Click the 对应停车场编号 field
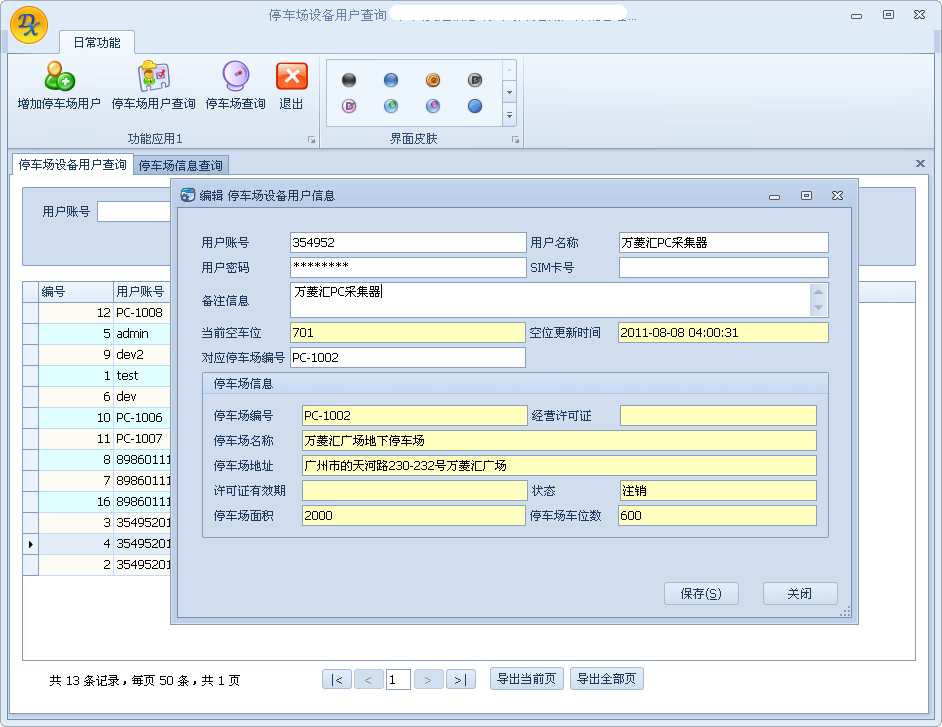The height and width of the screenshot is (727, 942). 408,357
